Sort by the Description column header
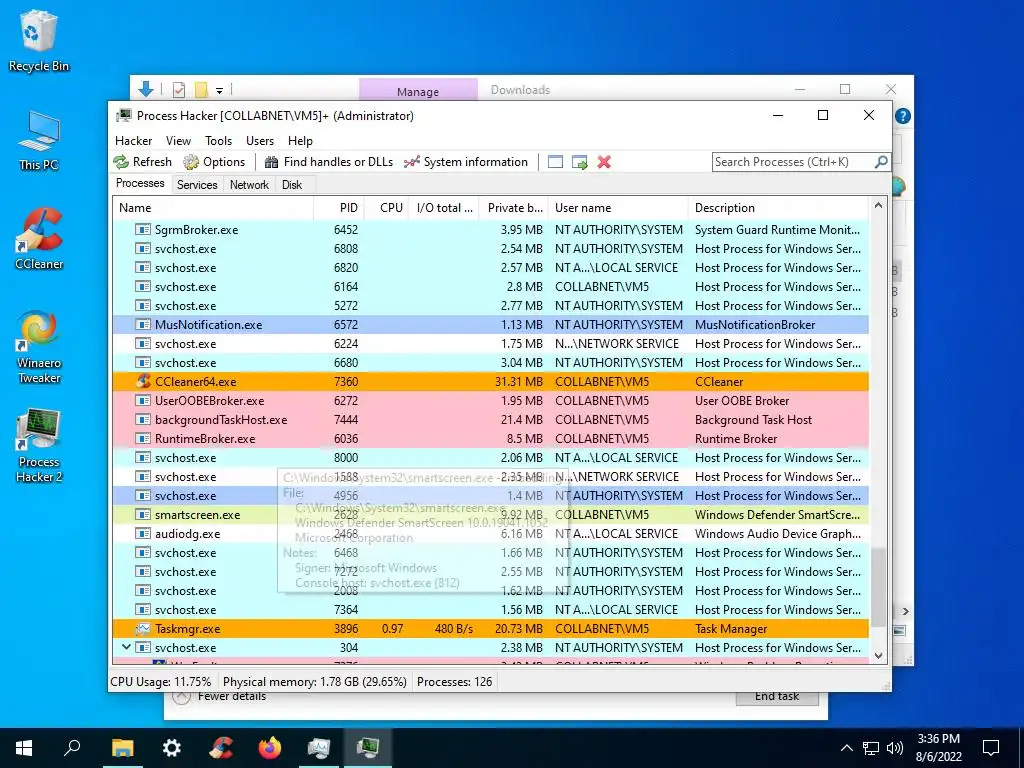 click(778, 208)
